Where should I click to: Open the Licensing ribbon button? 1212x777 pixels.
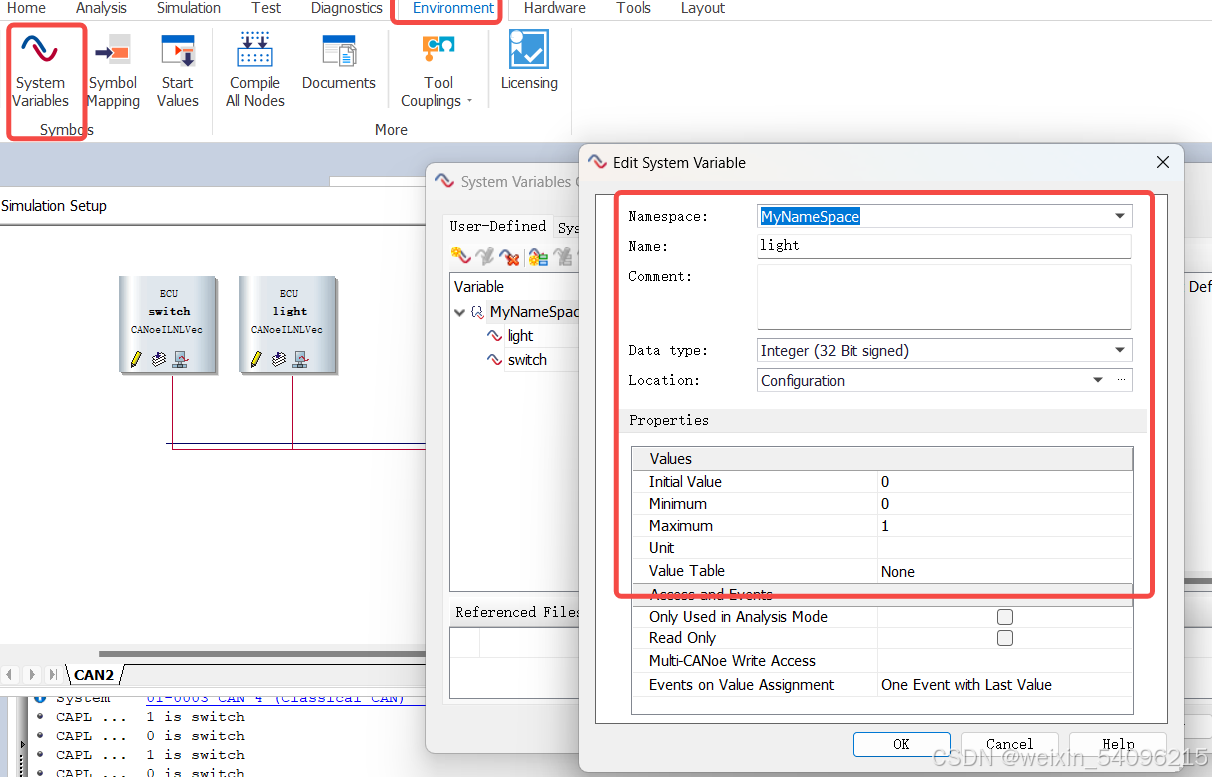[x=529, y=62]
